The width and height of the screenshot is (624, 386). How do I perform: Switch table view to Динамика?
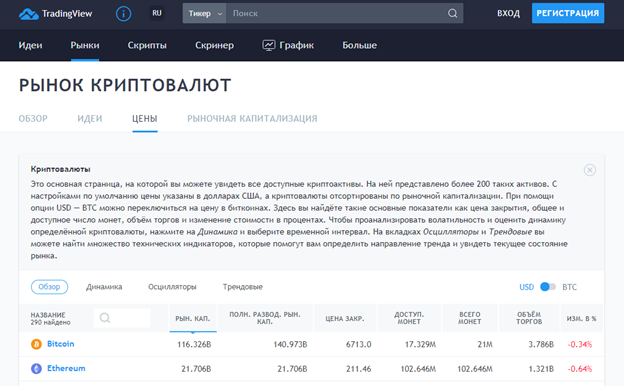point(104,287)
